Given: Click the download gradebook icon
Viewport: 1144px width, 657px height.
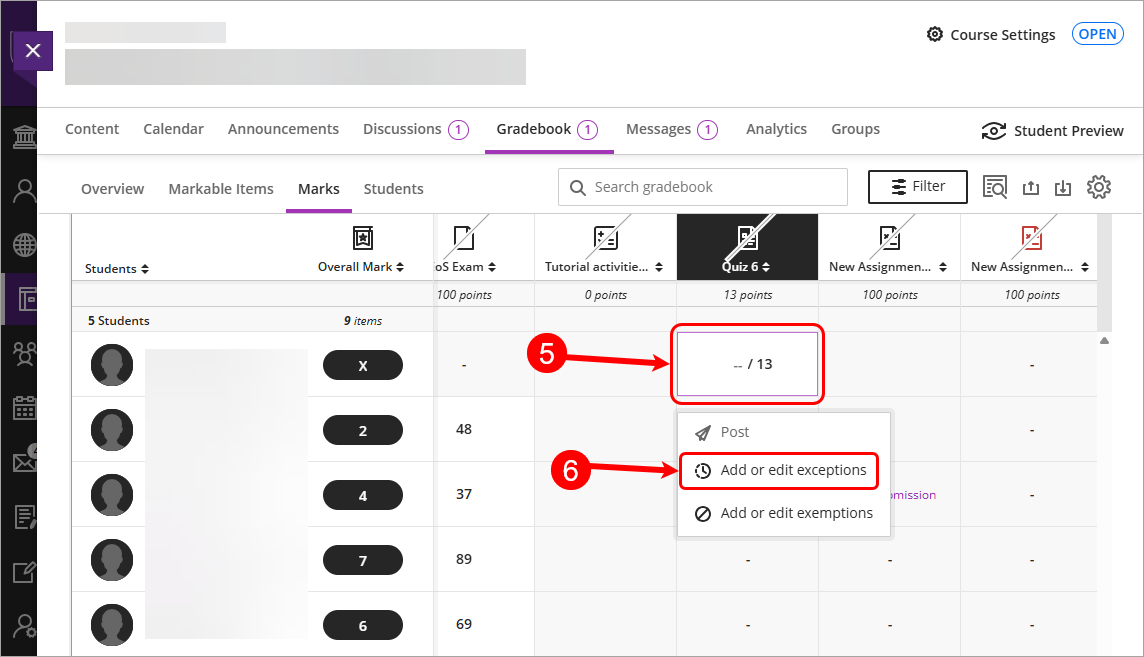Looking at the screenshot, I should (1063, 188).
